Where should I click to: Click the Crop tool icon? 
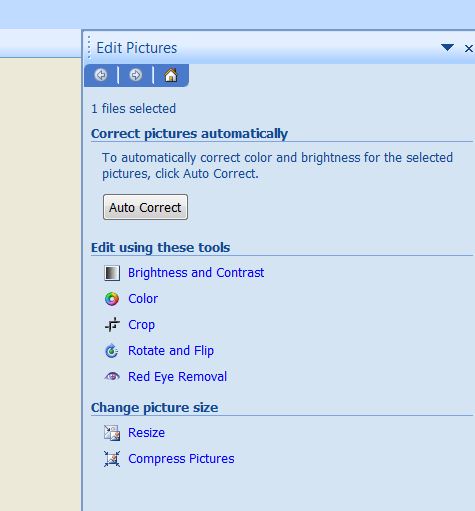[112, 325]
